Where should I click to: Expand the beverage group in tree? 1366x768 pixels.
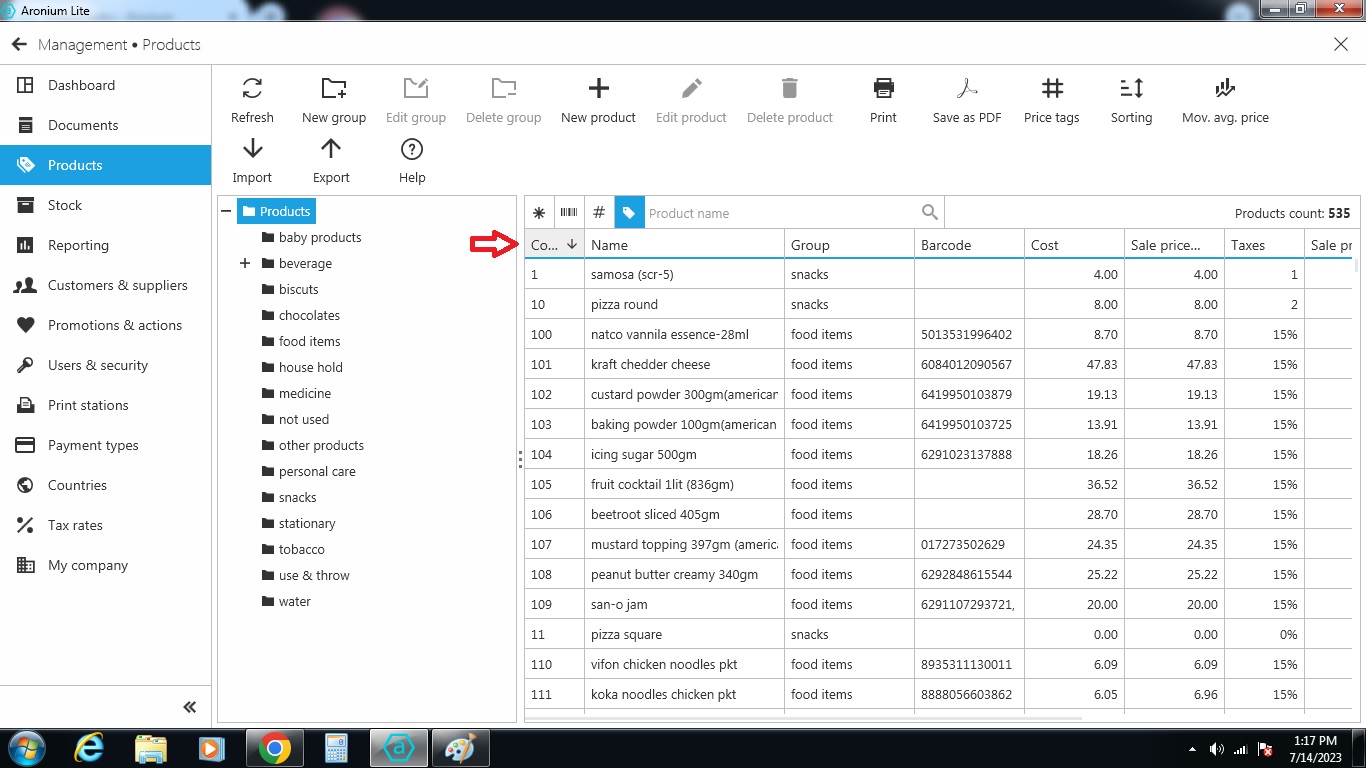click(245, 264)
